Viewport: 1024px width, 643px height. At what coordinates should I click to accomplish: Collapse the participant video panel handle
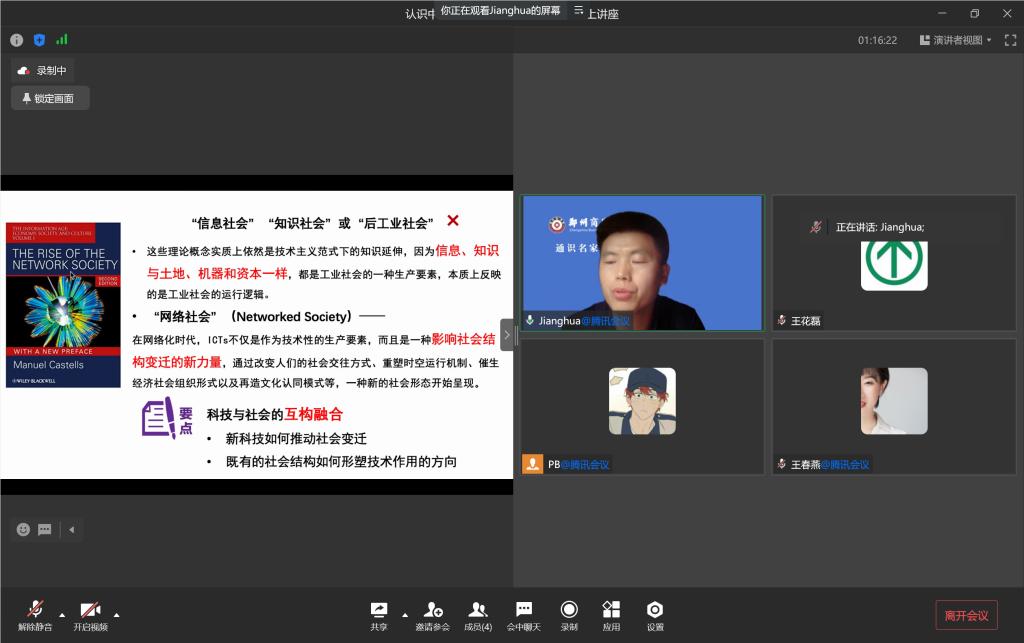(x=507, y=335)
